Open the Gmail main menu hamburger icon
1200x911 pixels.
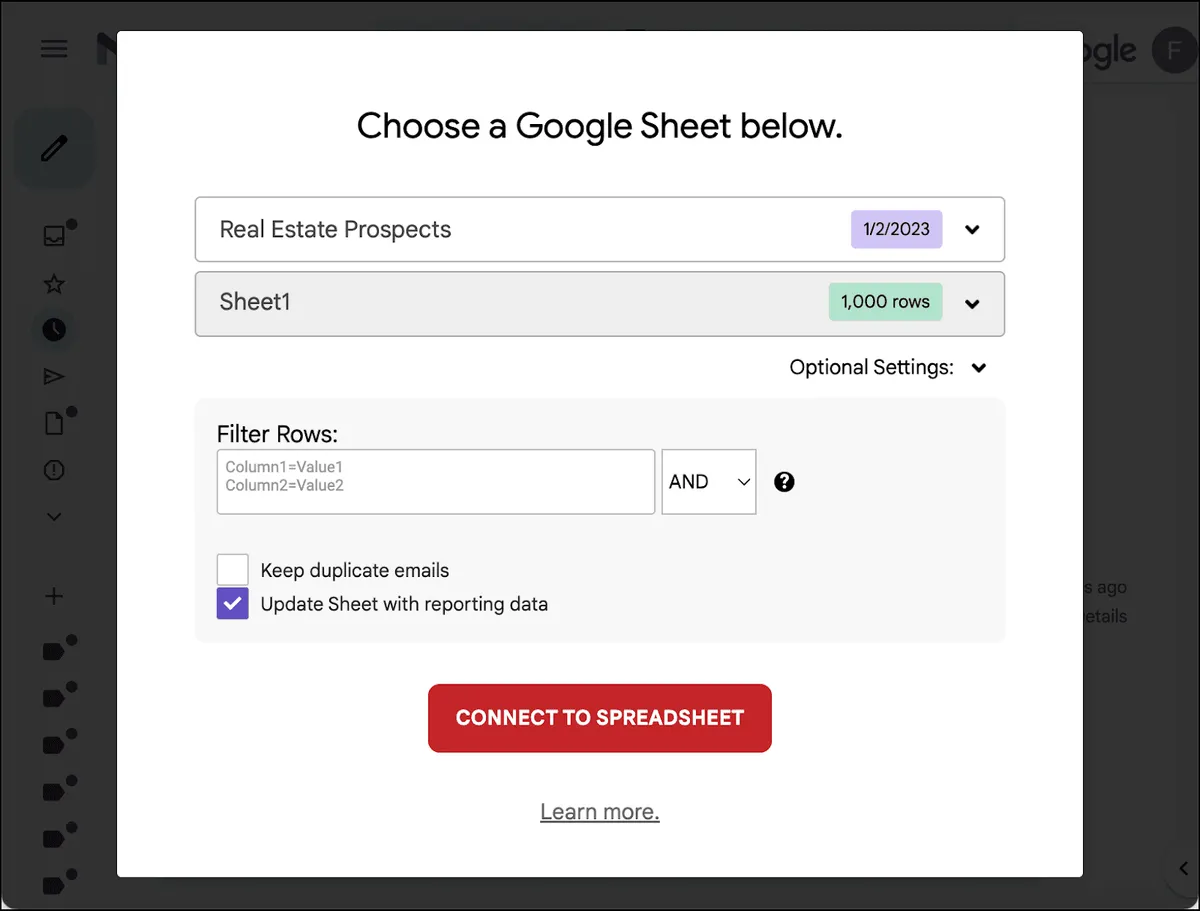point(54,48)
